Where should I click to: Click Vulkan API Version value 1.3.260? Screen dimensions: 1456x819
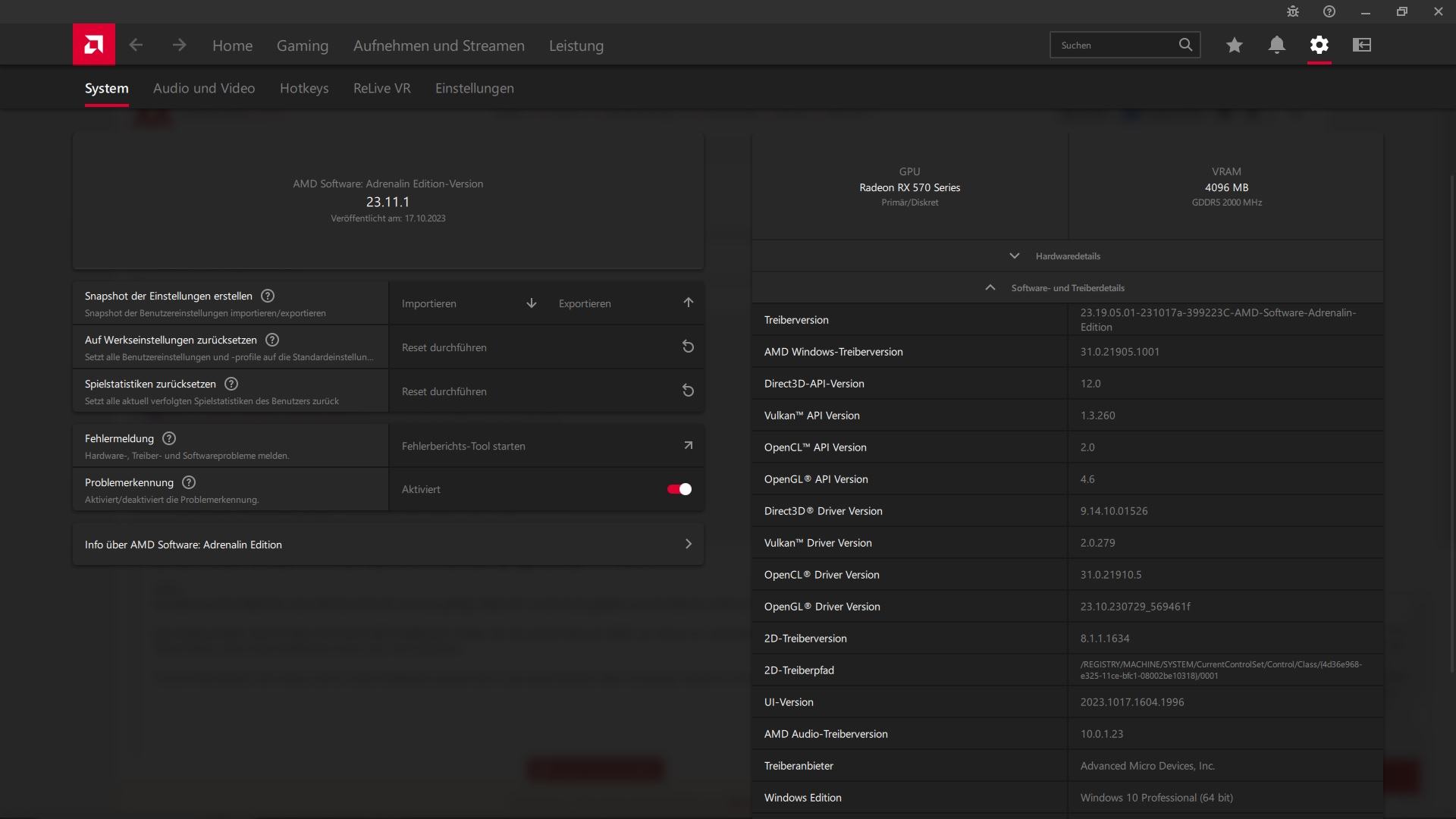(1098, 416)
